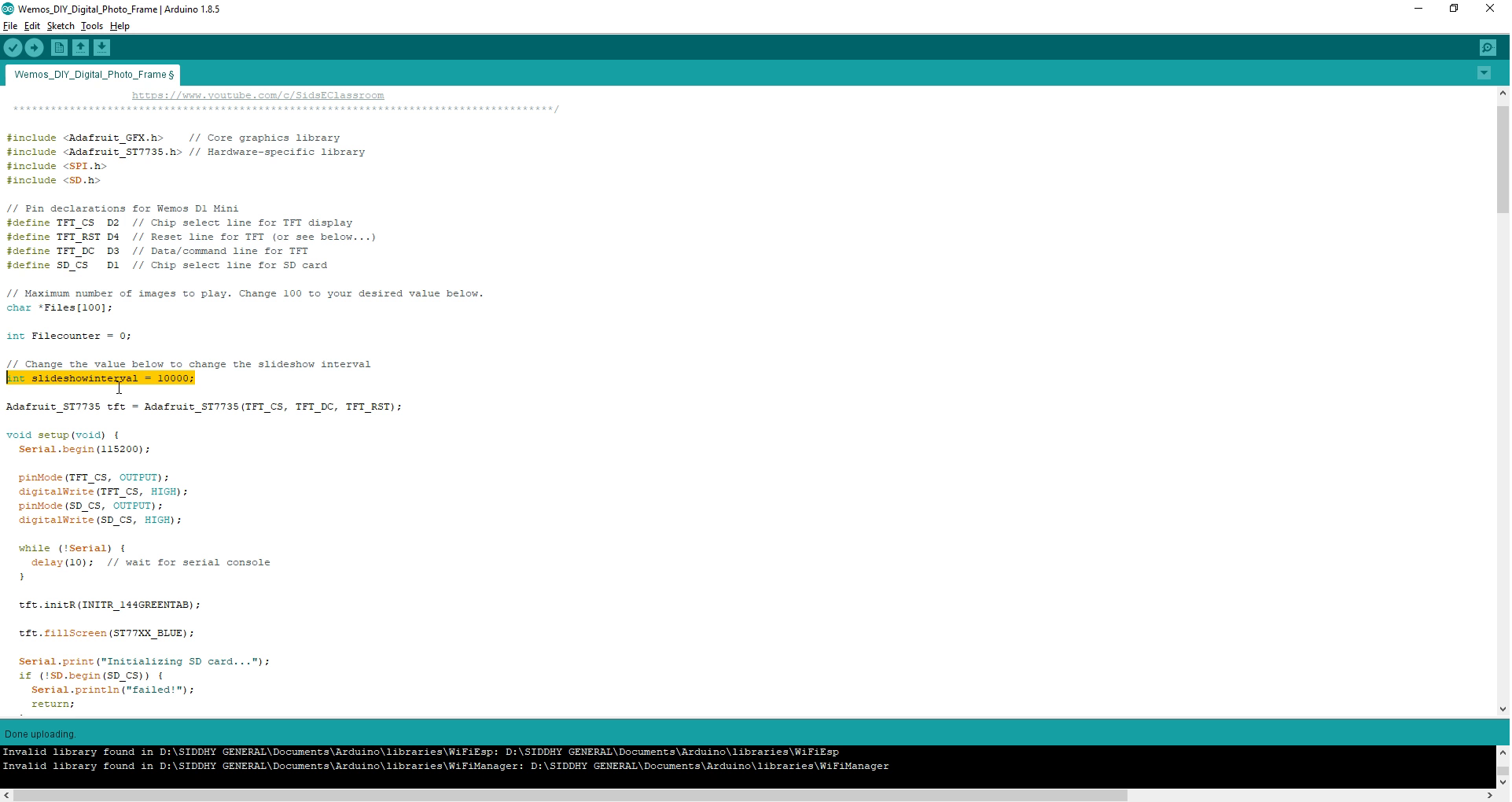Open a sketch with the up-arrow icon
The image size is (1512, 802).
(x=81, y=48)
